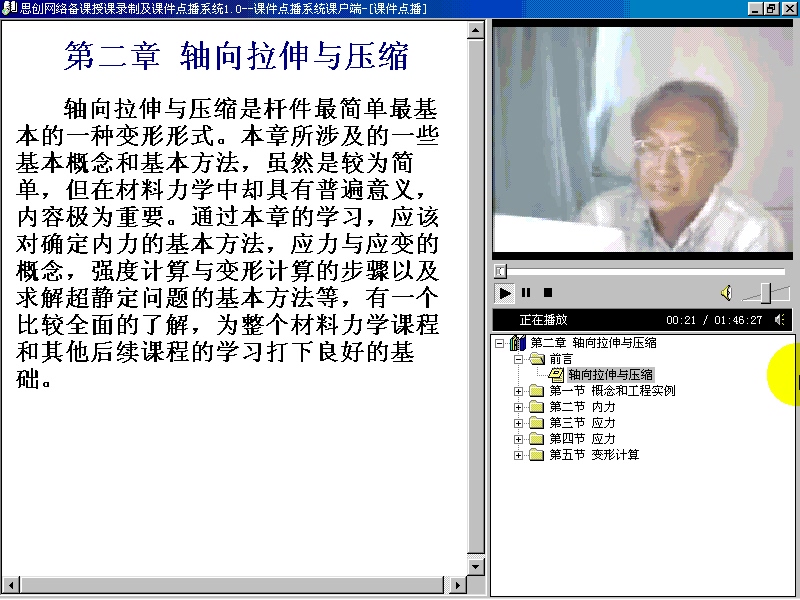Image resolution: width=800 pixels, height=600 pixels.
Task: Expand the 第三节 应力 folder
Action: (x=518, y=423)
